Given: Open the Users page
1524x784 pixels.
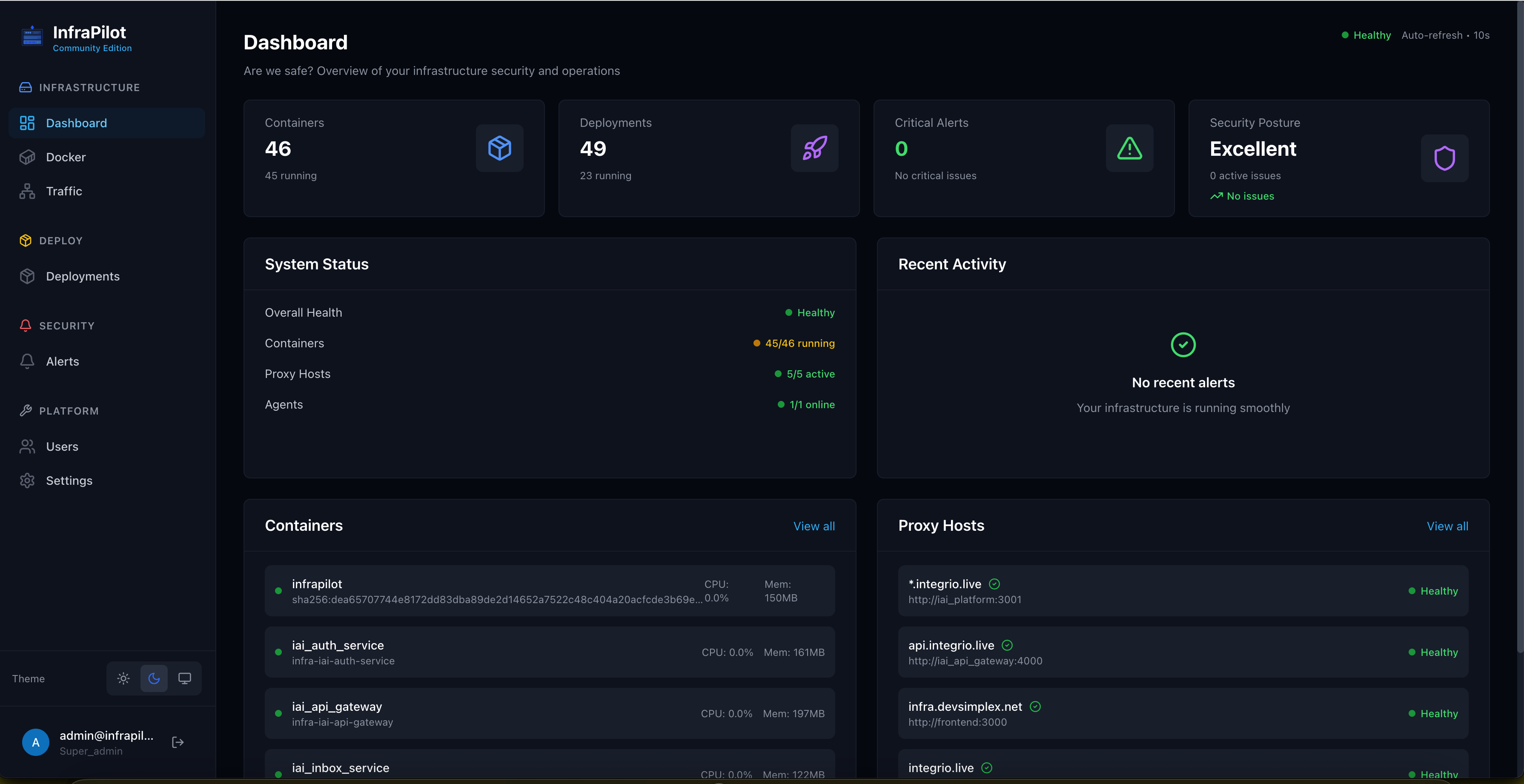Looking at the screenshot, I should (106, 447).
